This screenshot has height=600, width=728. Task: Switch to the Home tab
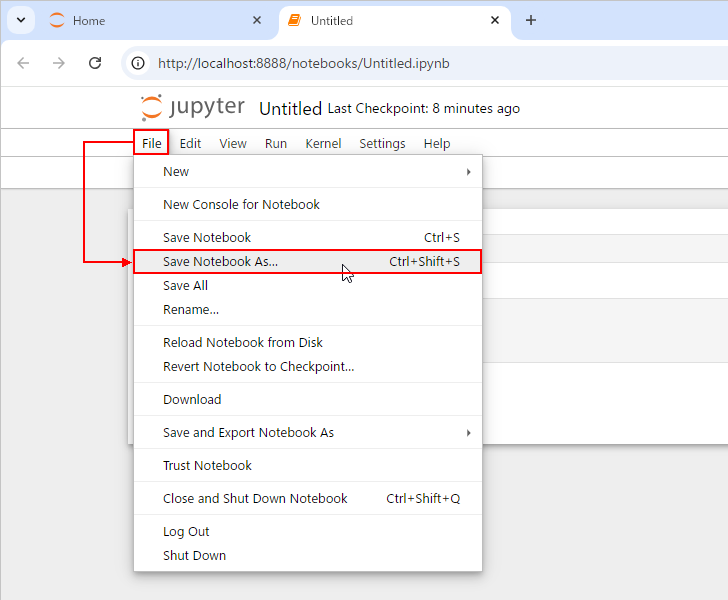150,20
